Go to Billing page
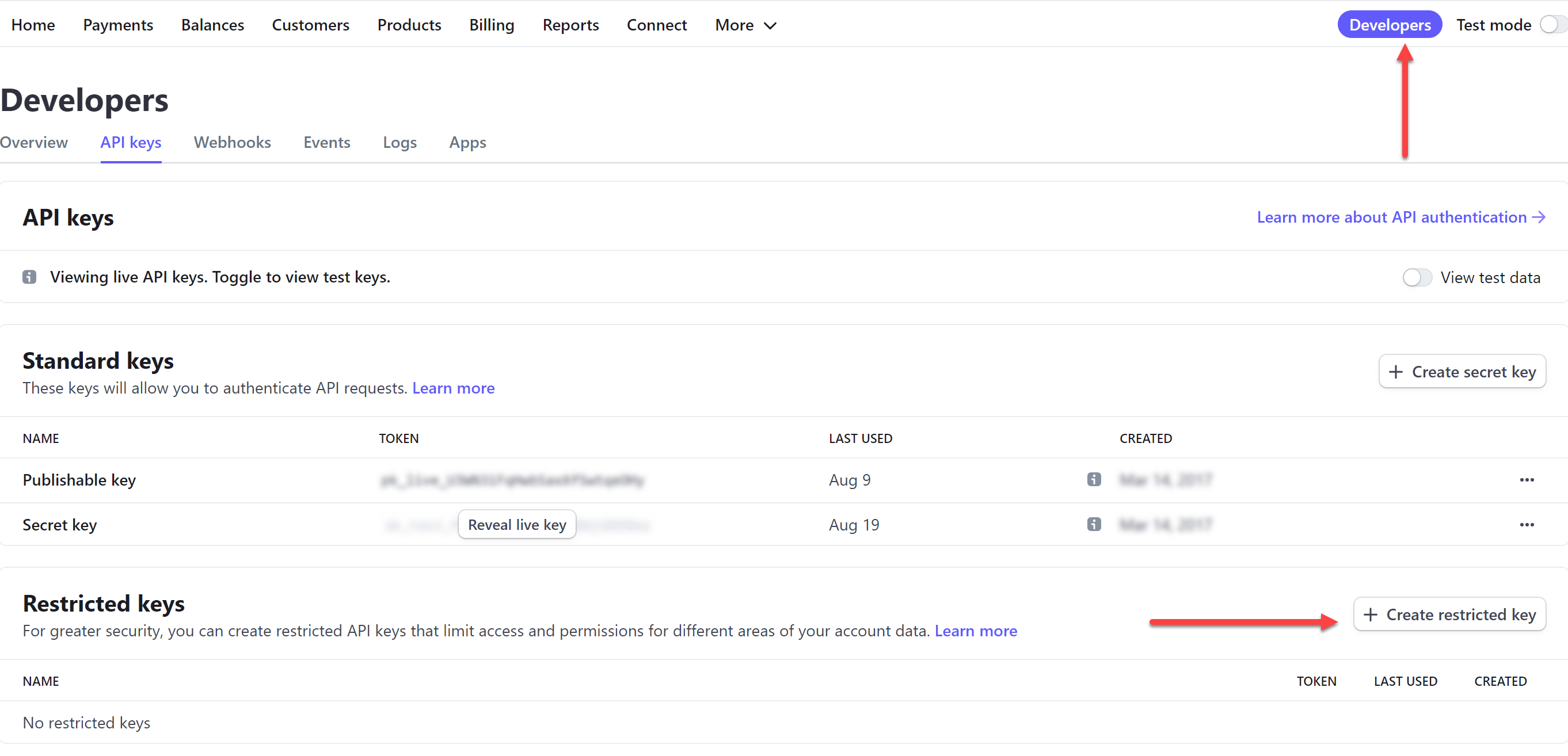Screen dimensions: 1568x756 pyautogui.click(x=492, y=25)
